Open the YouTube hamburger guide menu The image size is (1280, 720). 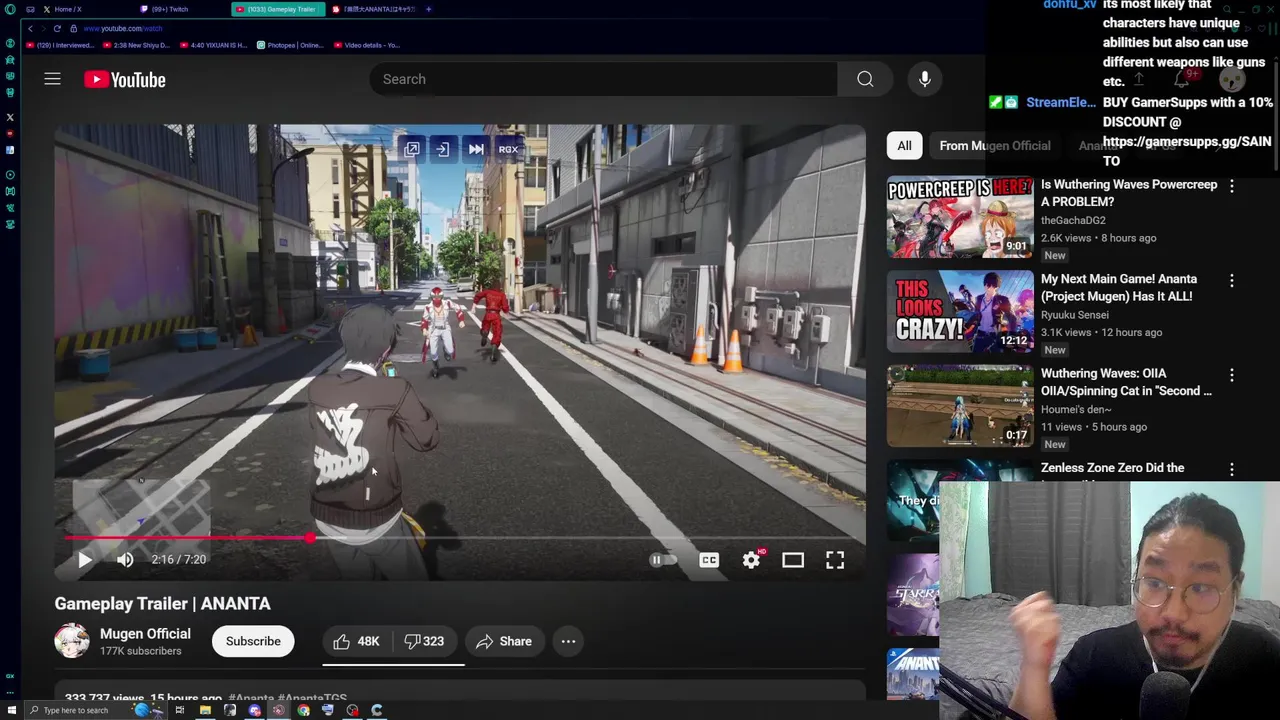point(52,79)
